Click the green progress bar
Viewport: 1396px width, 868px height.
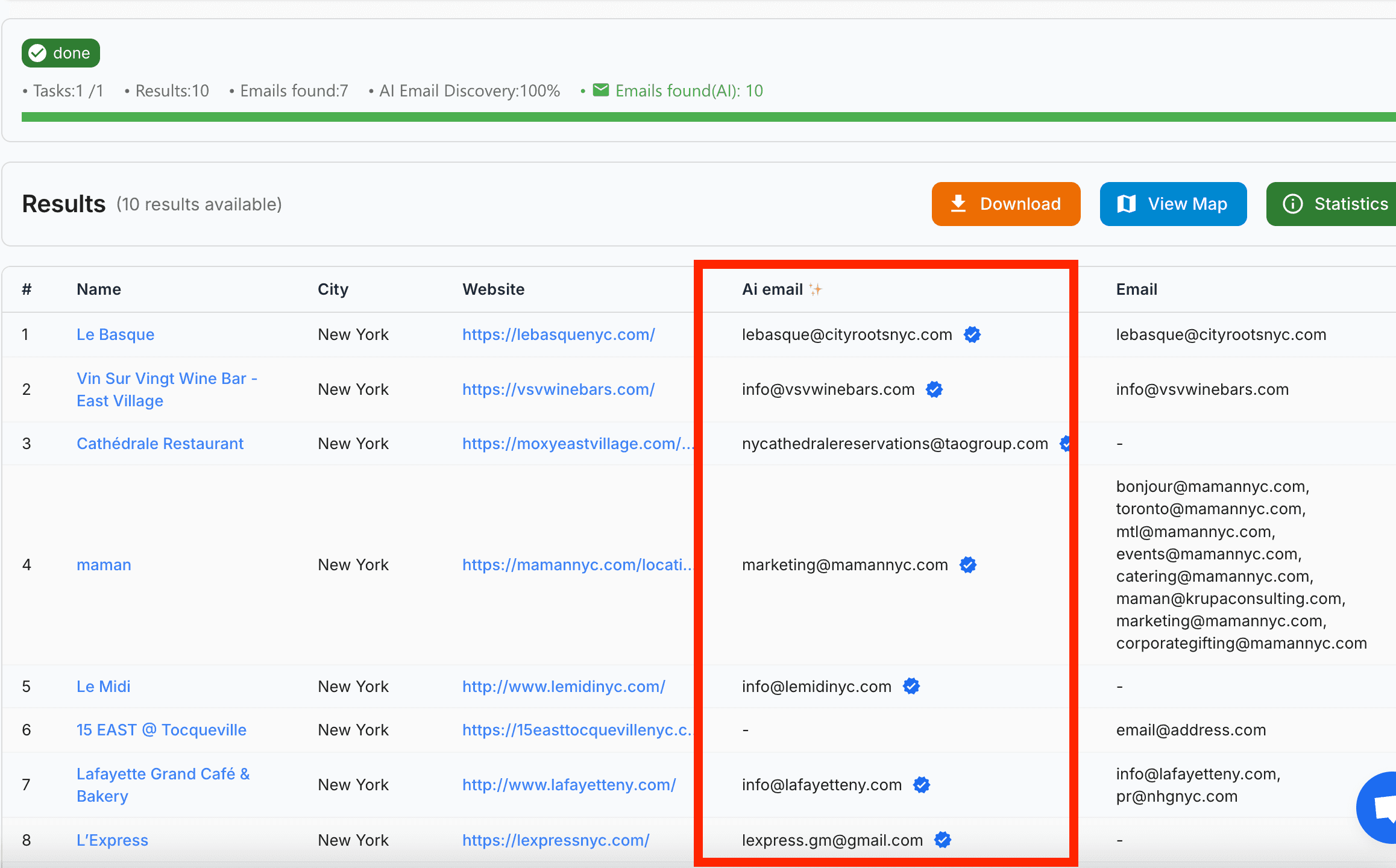click(x=709, y=117)
